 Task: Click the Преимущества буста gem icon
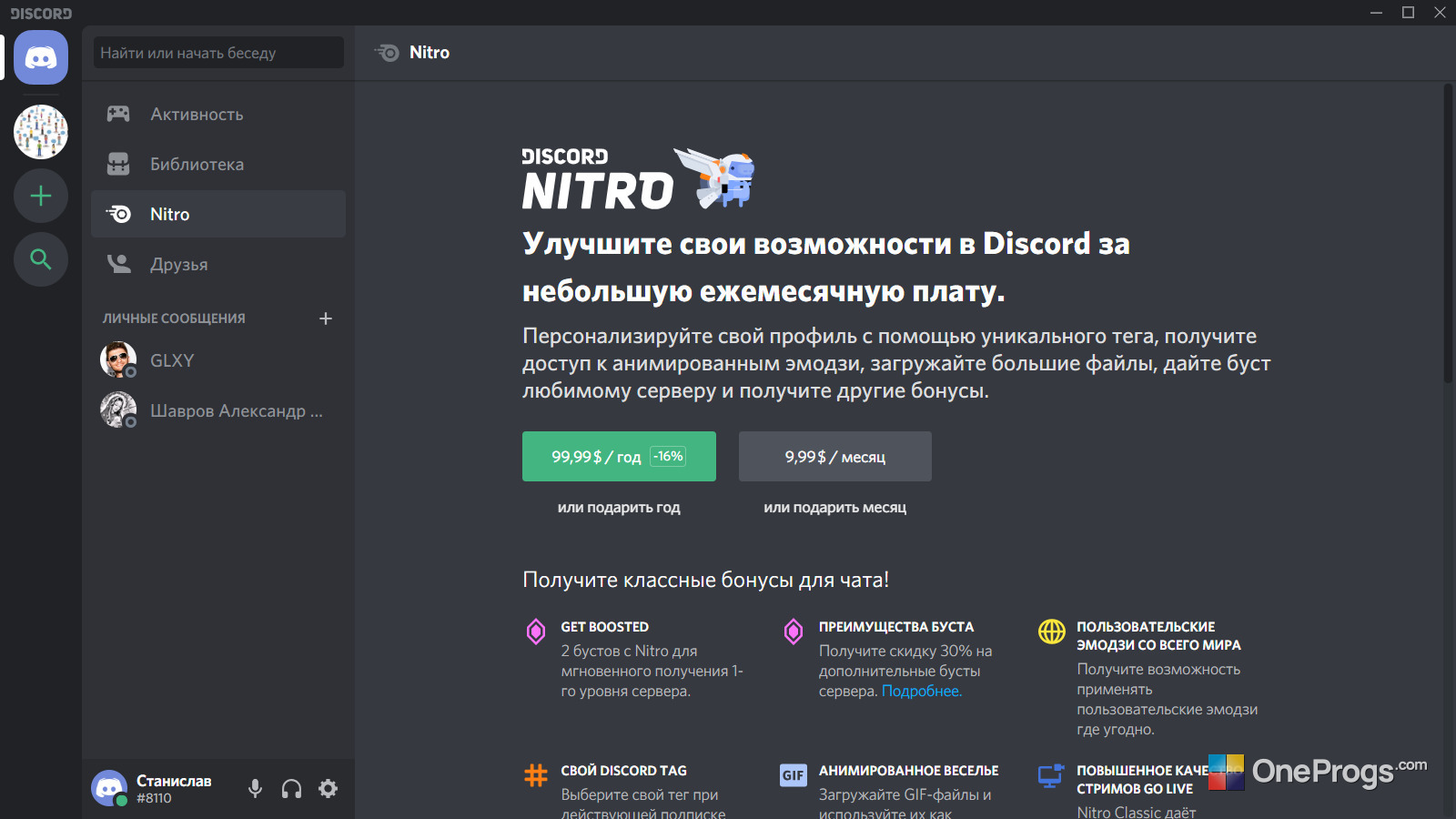(794, 631)
